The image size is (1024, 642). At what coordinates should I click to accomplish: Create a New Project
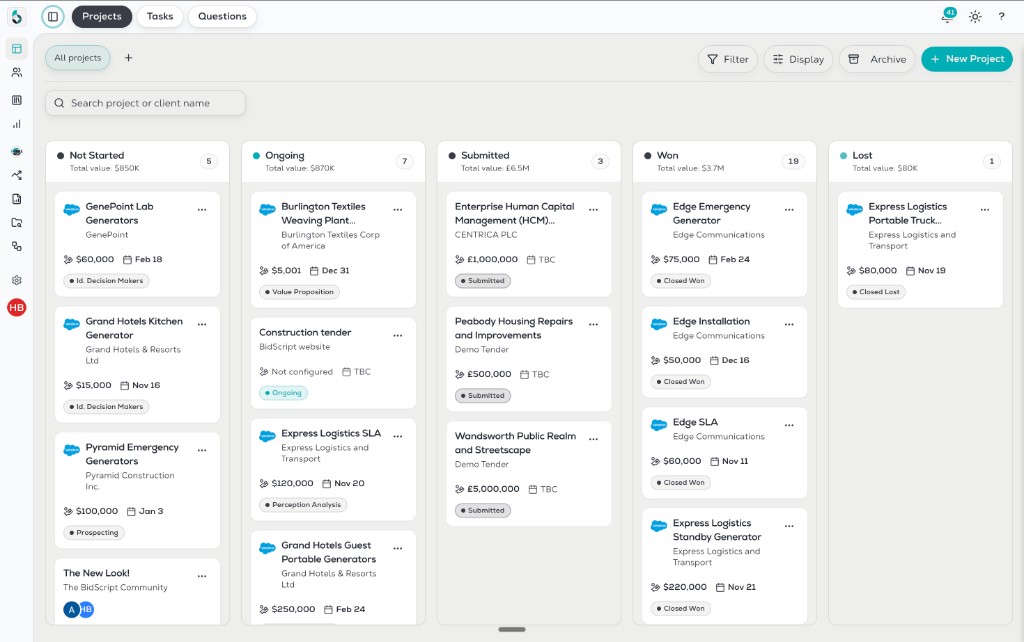(967, 59)
